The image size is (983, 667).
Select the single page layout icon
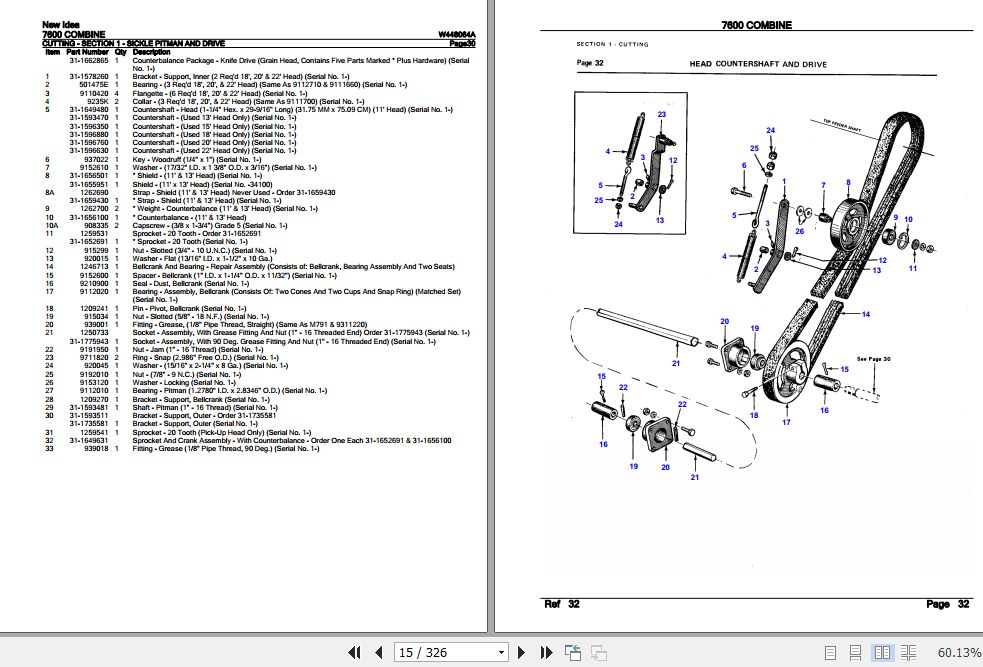830,651
